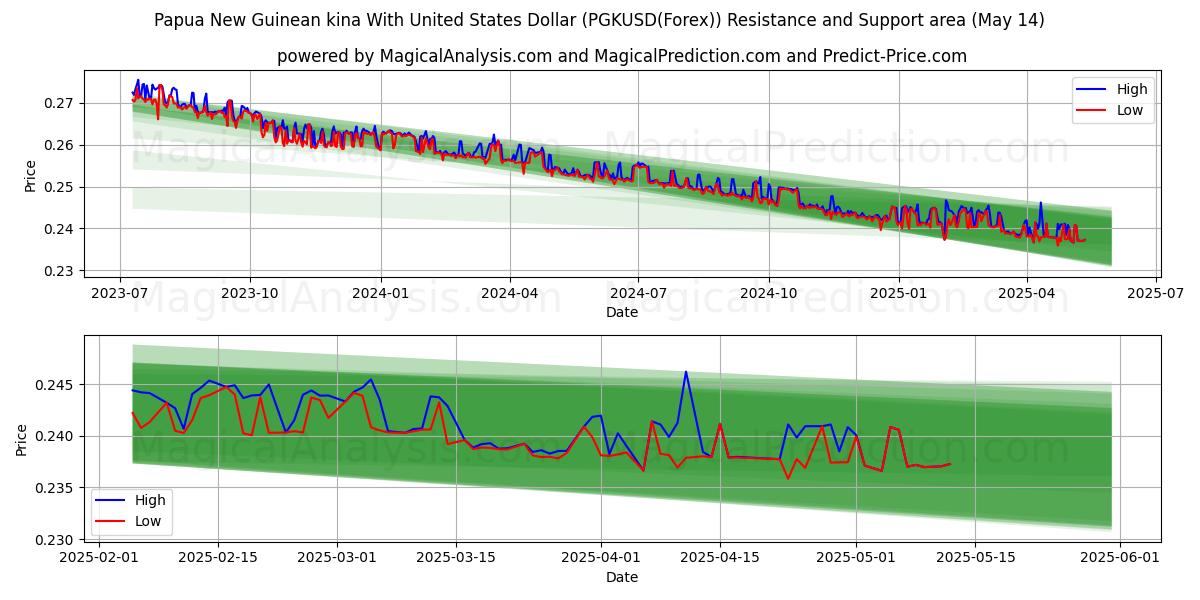Click the '2025-03-01' tick label
Viewport: 1200px width, 600px height.
pos(337,558)
